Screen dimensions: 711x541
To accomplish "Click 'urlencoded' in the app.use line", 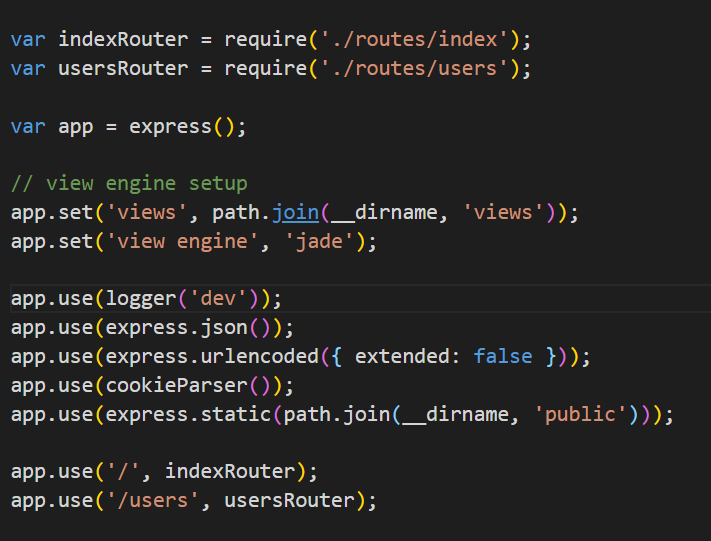I will [260, 357].
